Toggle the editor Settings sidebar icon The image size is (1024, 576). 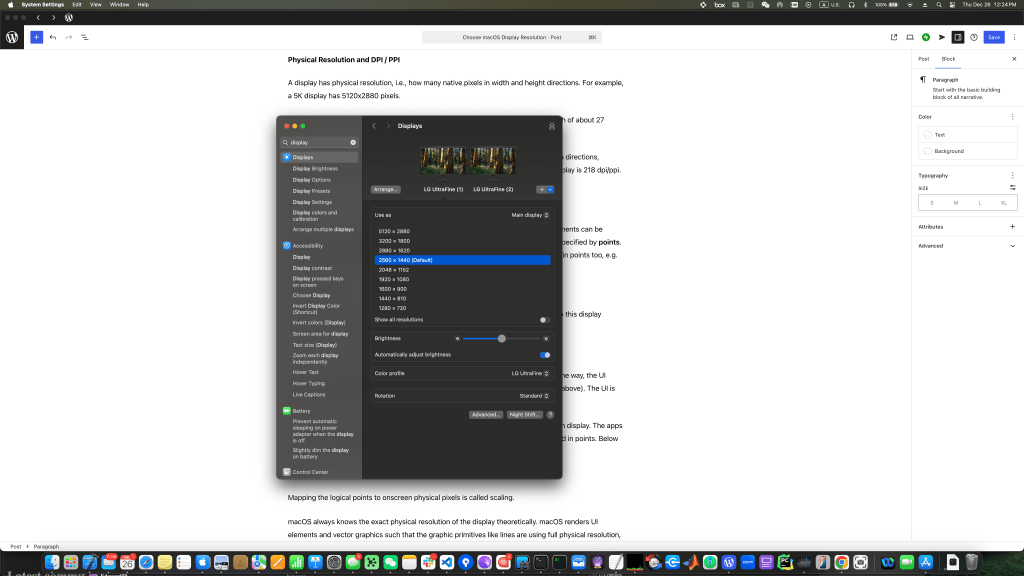point(957,37)
